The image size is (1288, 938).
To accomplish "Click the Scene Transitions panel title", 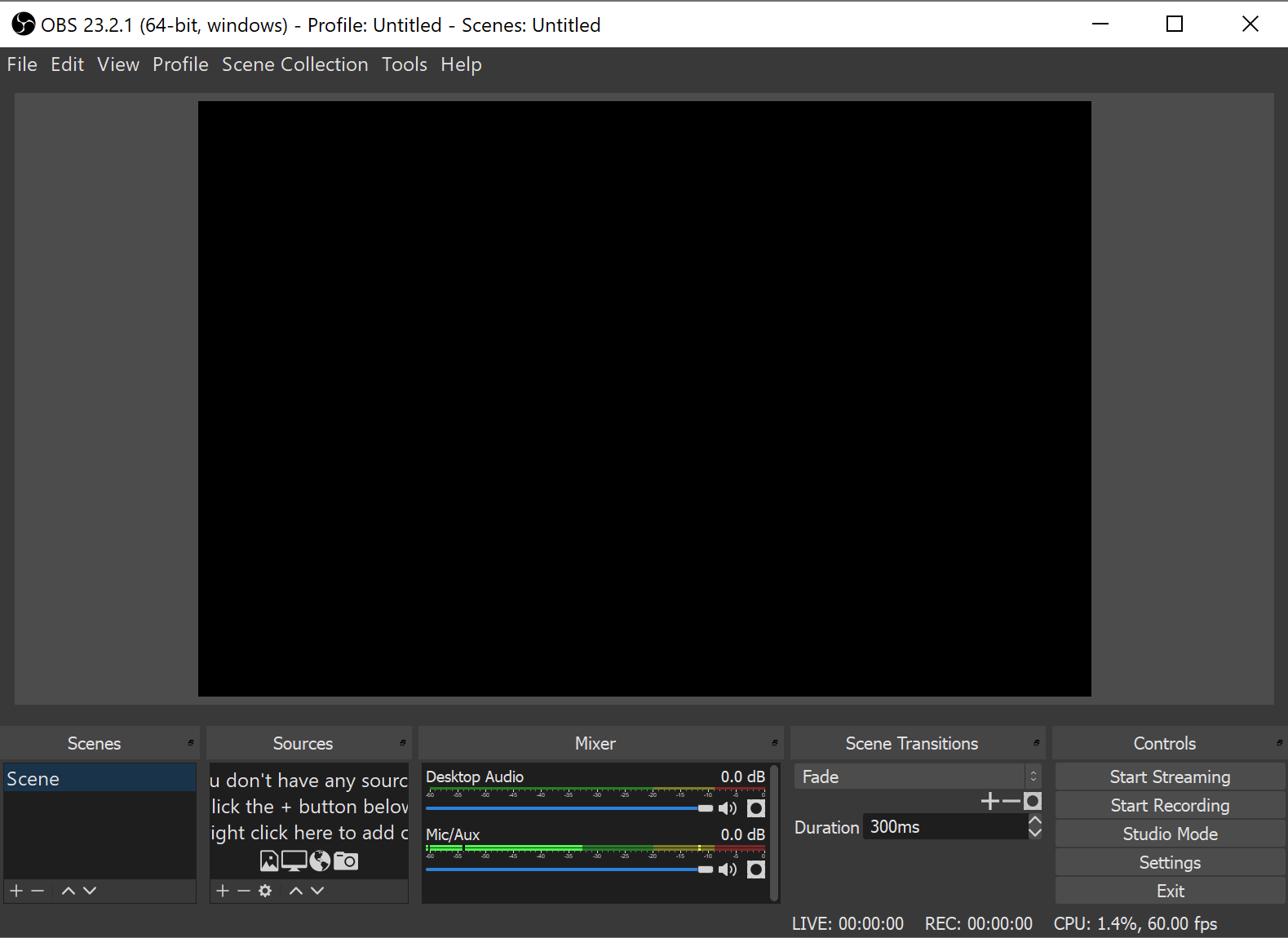I will click(912, 743).
